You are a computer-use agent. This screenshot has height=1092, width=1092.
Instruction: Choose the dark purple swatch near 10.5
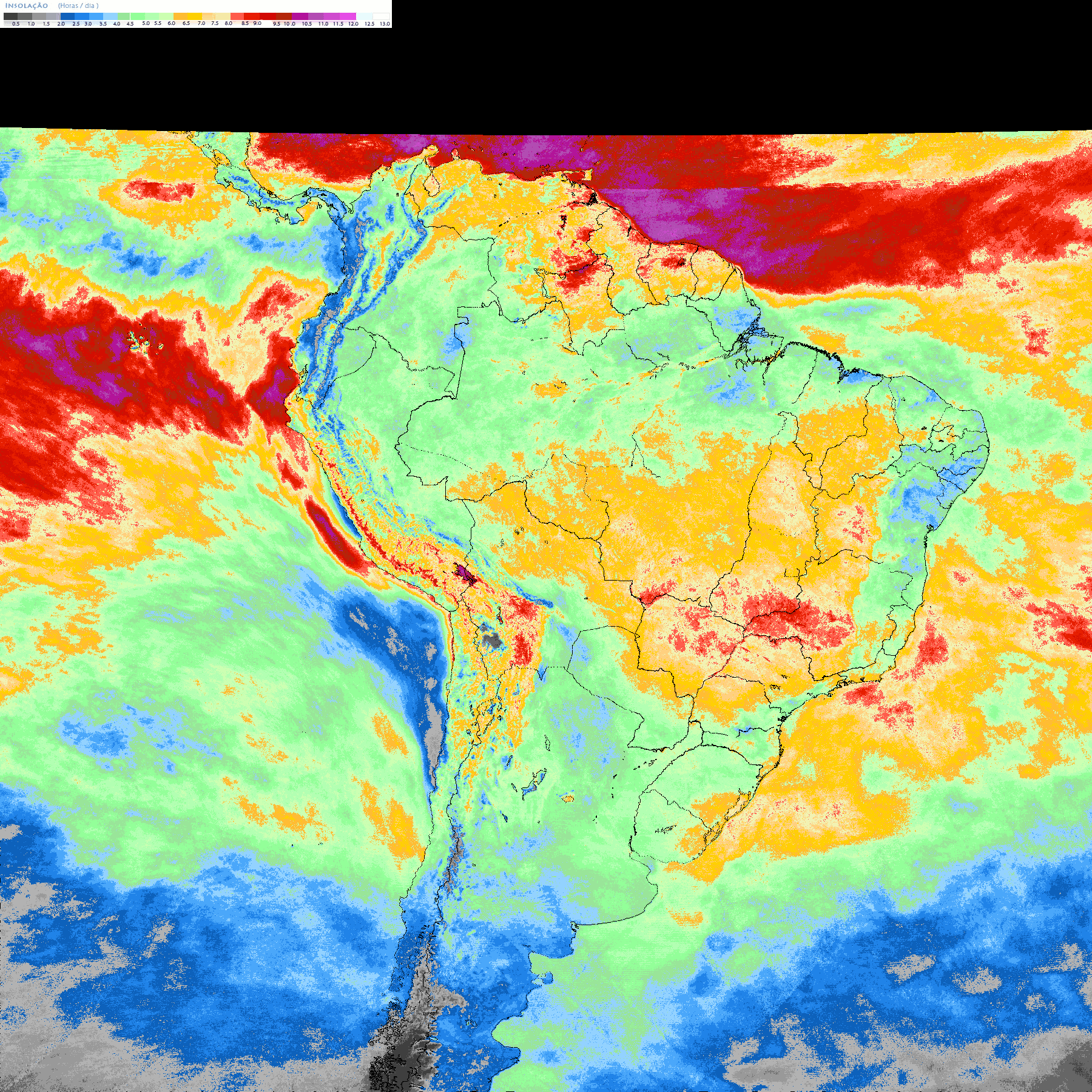[300, 16]
